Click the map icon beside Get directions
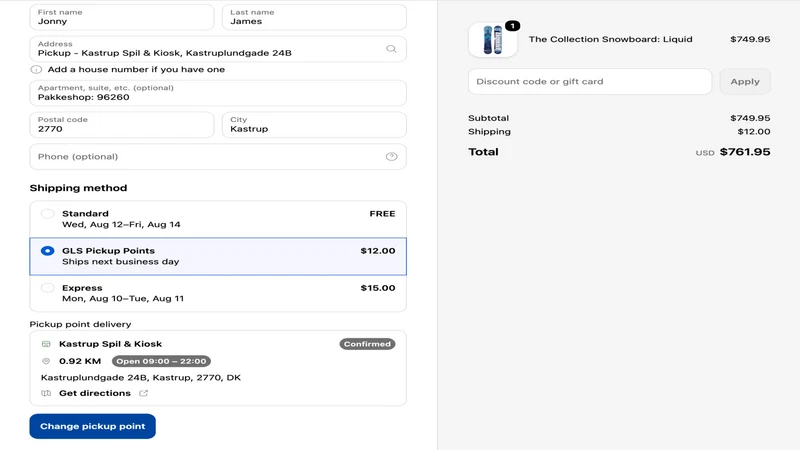Viewport: 800px width, 450px height. tap(46, 393)
